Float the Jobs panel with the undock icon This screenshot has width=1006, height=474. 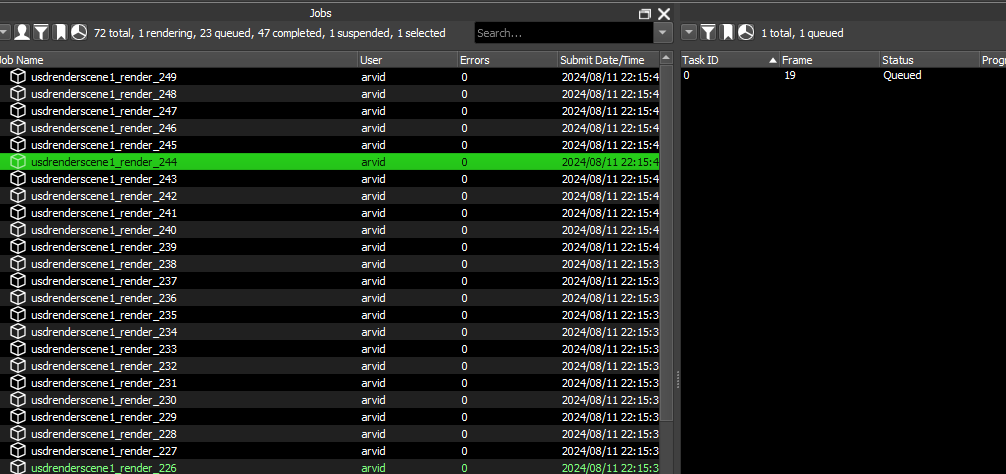pos(645,13)
